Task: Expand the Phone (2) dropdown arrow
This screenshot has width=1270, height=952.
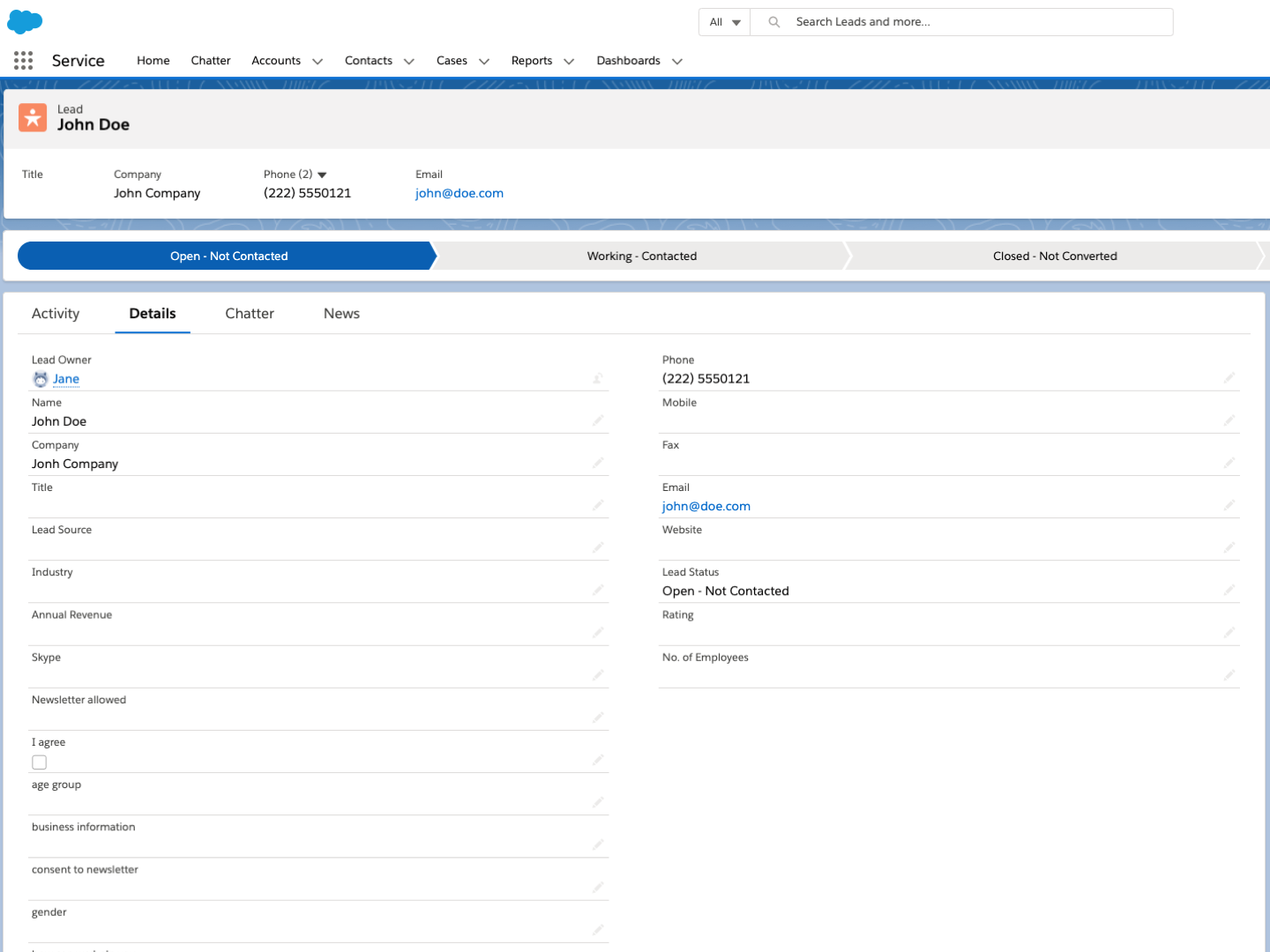Action: [x=322, y=175]
